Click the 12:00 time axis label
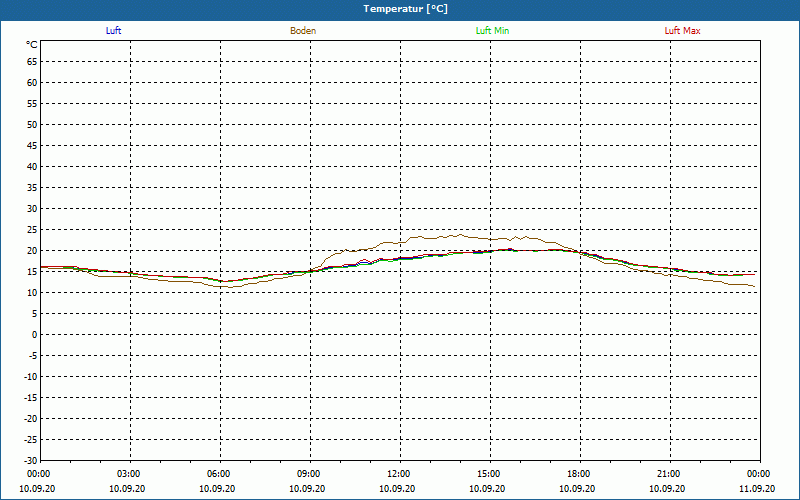 (399, 474)
